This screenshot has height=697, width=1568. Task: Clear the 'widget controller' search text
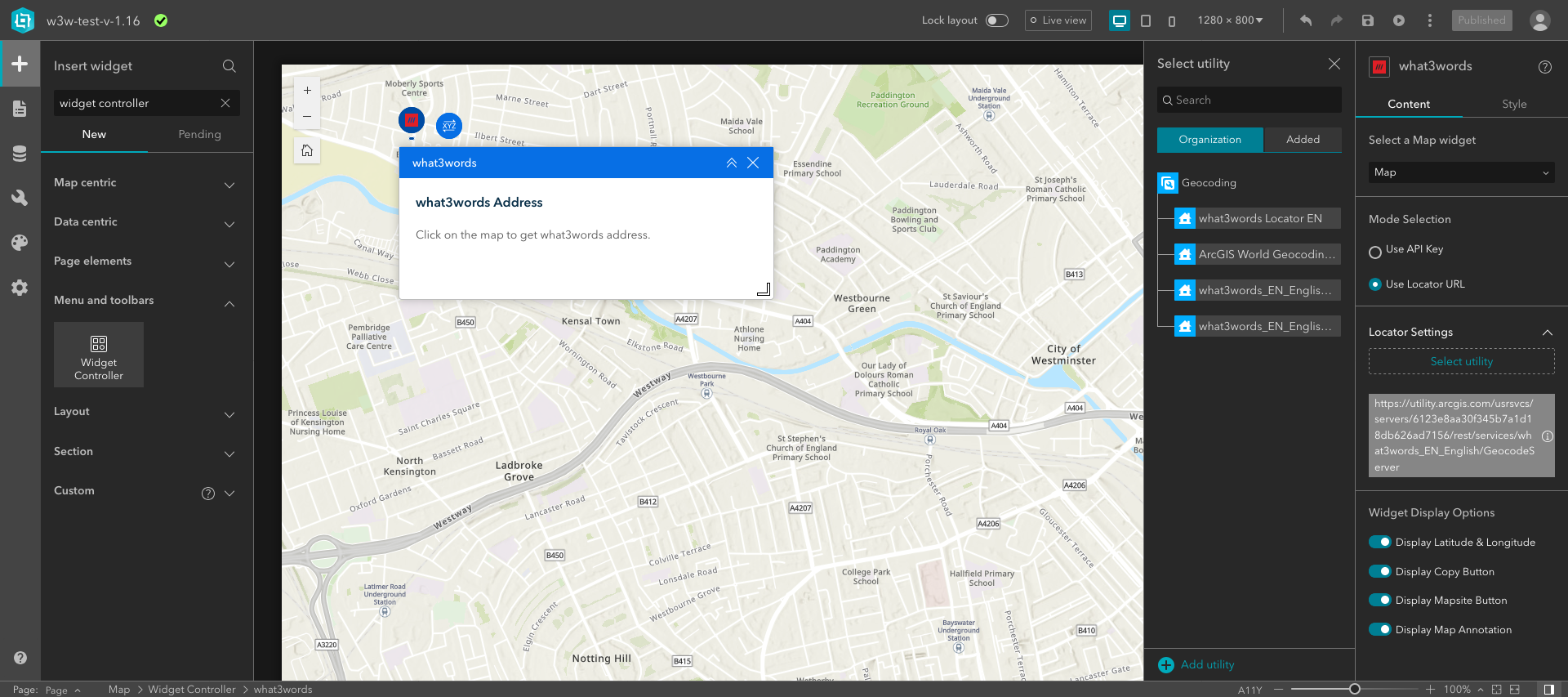[225, 103]
